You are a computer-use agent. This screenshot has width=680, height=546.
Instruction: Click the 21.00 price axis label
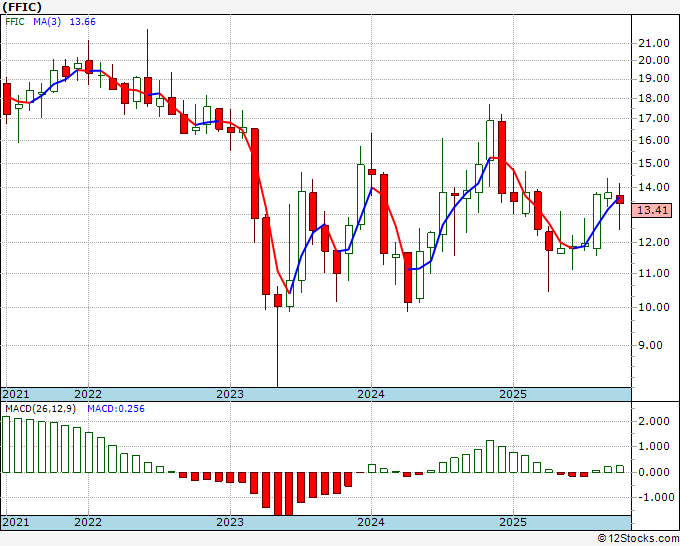tap(654, 43)
